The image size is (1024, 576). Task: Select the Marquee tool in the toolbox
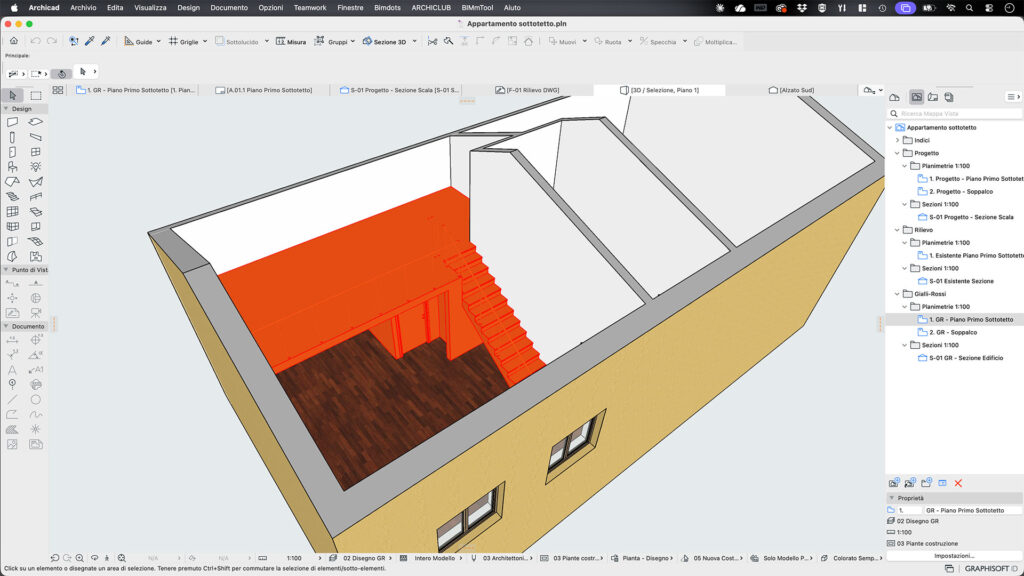point(36,95)
